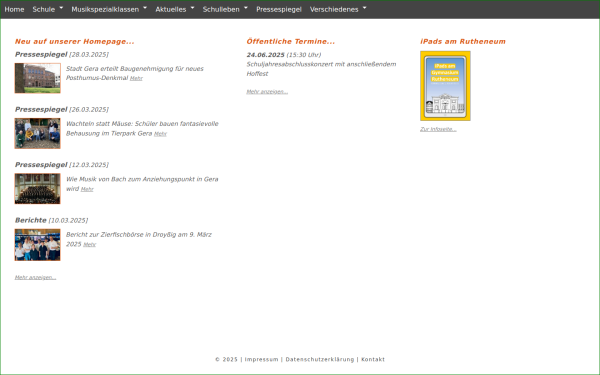Open the Tierpark Gera group photo thumbnail
Image resolution: width=600 pixels, height=375 pixels.
(38, 133)
